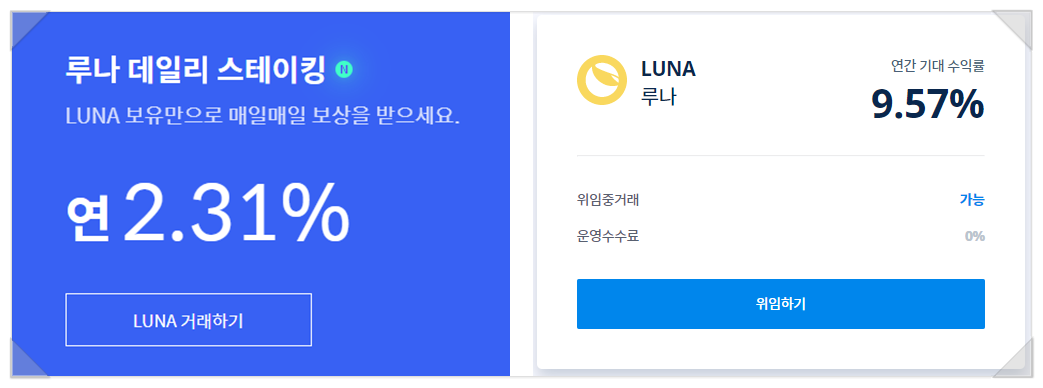Click the 가능 link text
This screenshot has height=388, width=1043.
tap(972, 199)
